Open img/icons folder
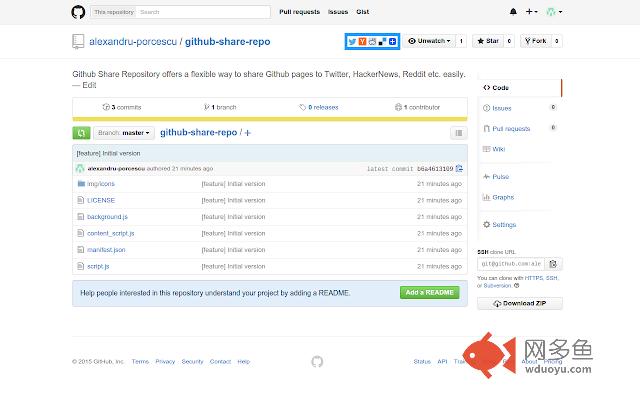The height and width of the screenshot is (400, 640). 101,184
